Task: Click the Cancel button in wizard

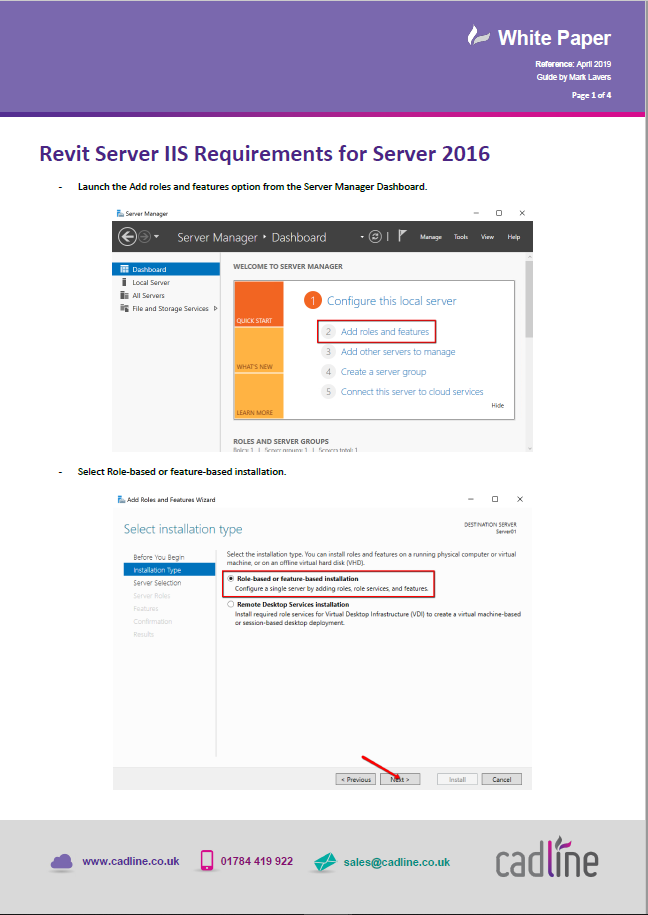Action: [x=501, y=779]
